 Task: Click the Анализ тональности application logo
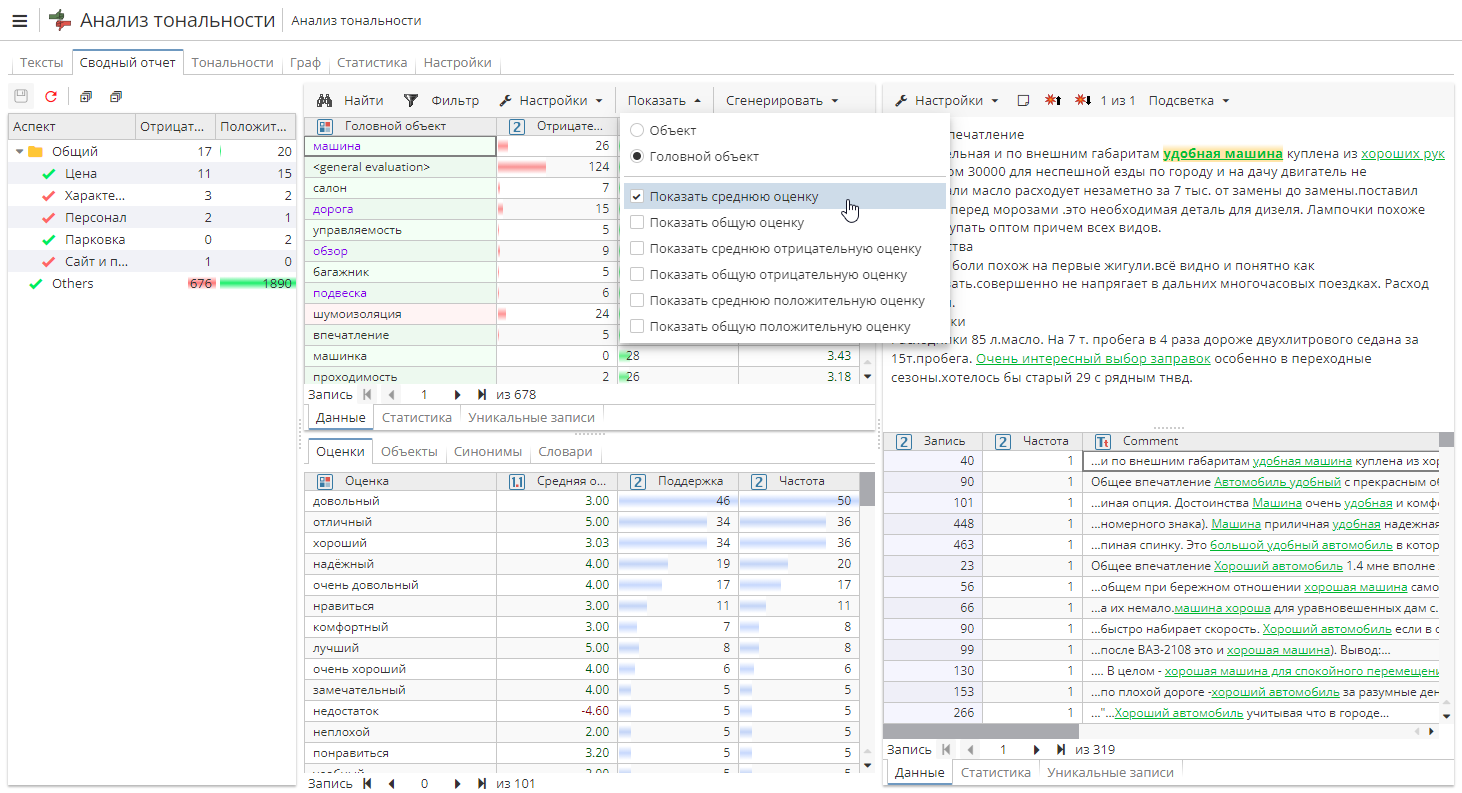60,20
